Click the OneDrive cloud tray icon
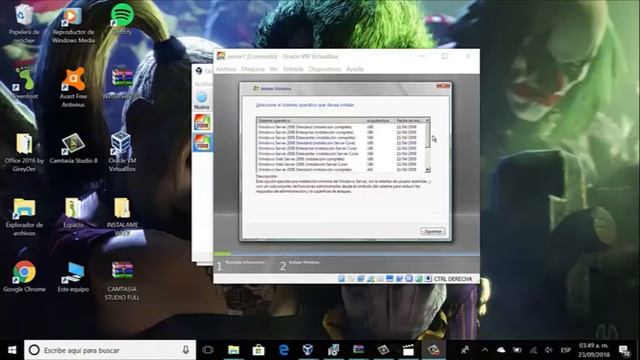 pyautogui.click(x=501, y=350)
